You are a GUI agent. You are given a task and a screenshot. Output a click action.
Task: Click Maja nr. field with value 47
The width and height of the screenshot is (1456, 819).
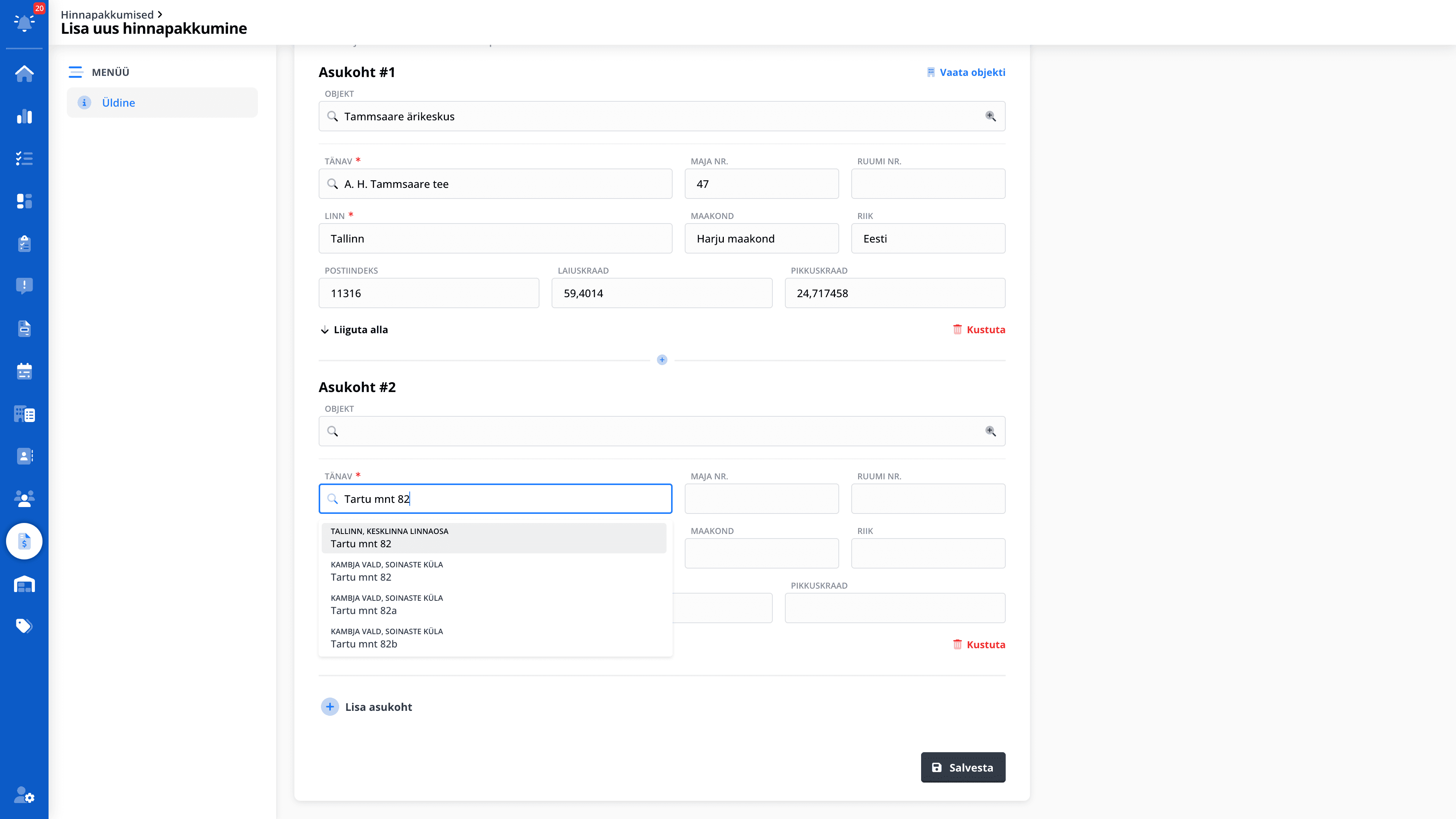762,184
